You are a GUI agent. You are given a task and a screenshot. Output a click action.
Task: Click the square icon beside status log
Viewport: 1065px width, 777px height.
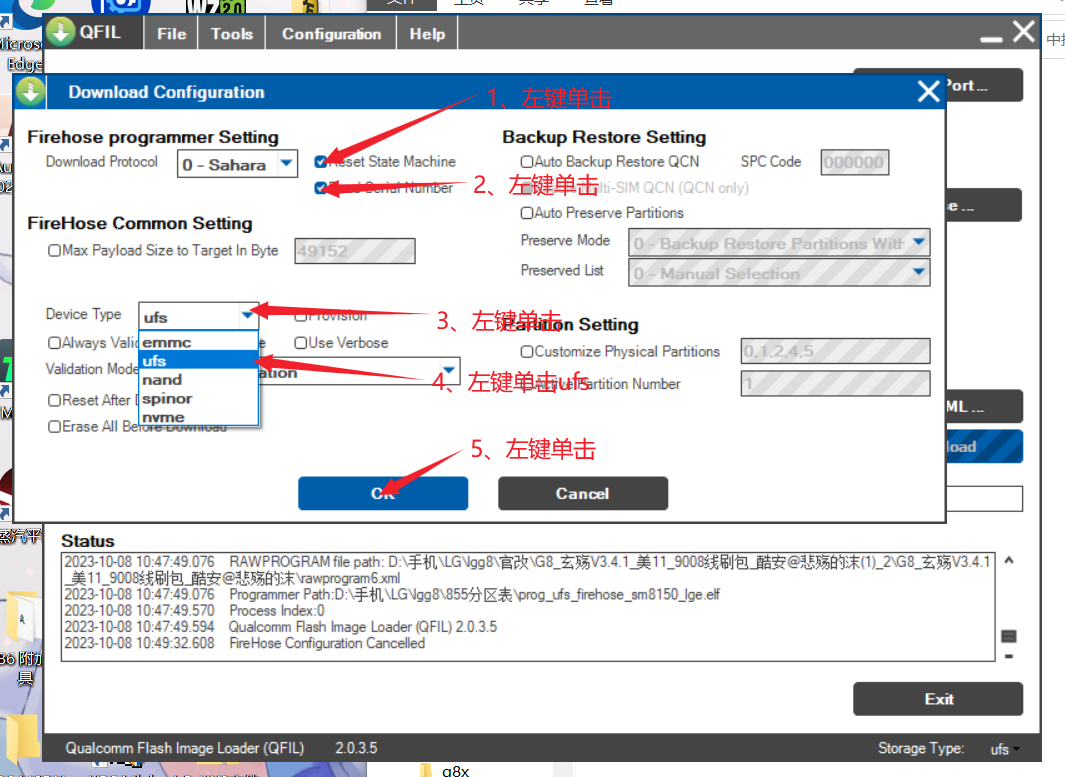coord(1008,637)
